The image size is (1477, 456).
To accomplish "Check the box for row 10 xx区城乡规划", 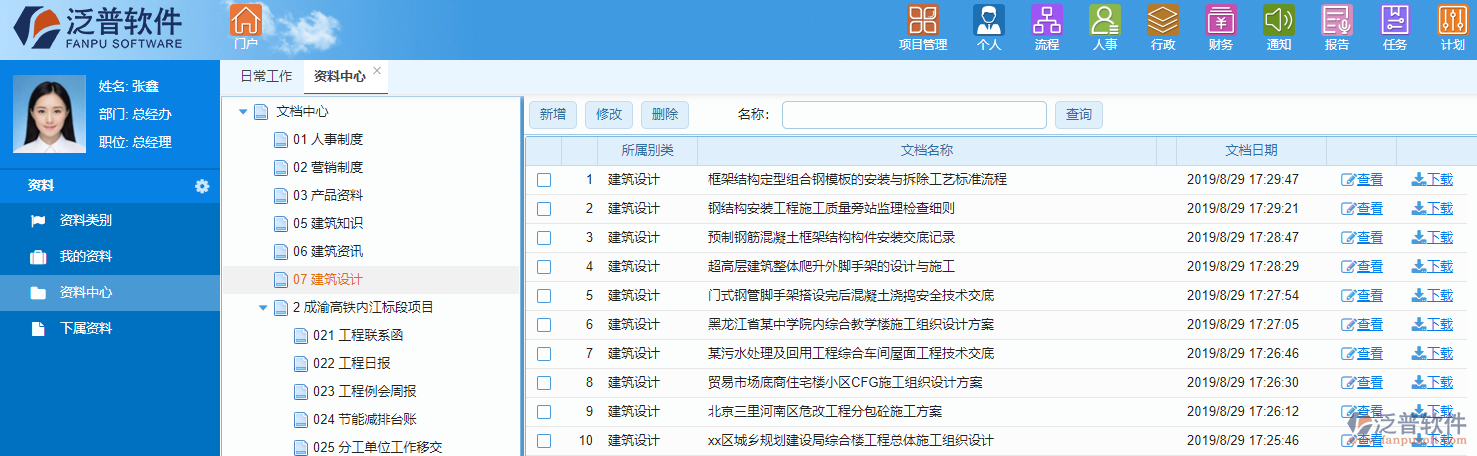I will click(544, 441).
